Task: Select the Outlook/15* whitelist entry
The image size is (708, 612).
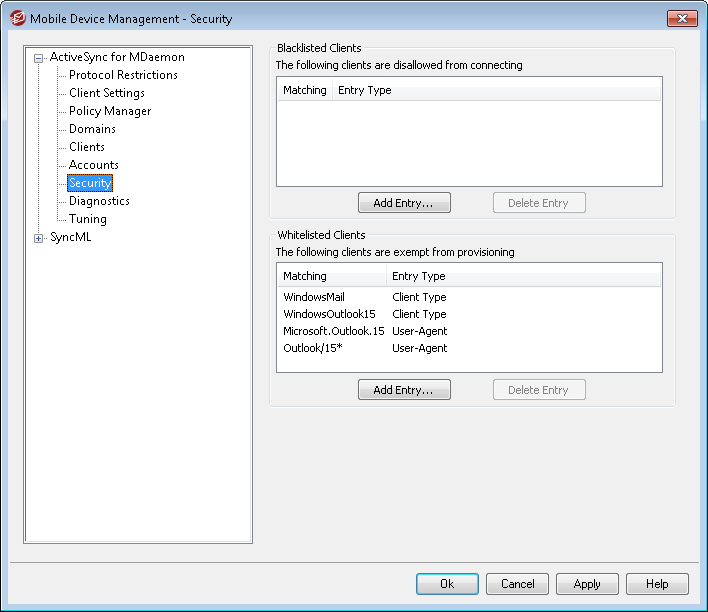Action: 313,349
